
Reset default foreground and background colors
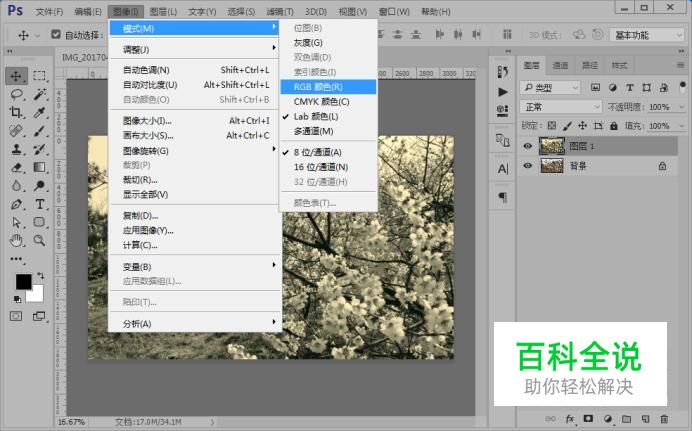(x=17, y=300)
